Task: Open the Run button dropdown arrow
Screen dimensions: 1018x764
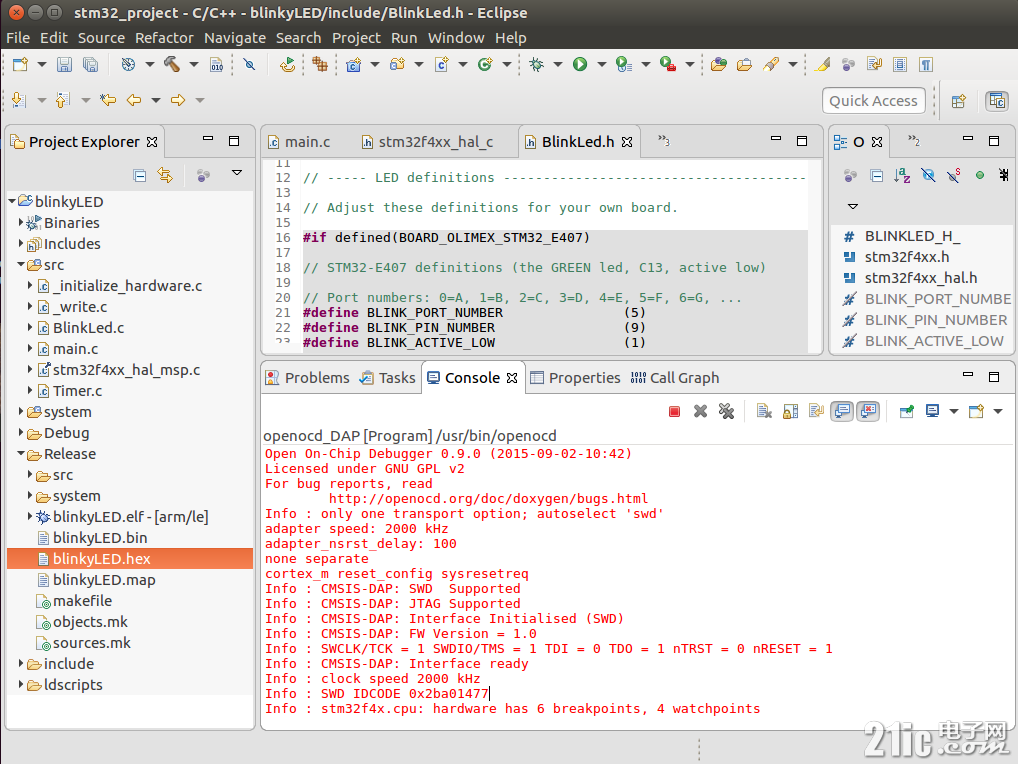Action: tap(602, 64)
